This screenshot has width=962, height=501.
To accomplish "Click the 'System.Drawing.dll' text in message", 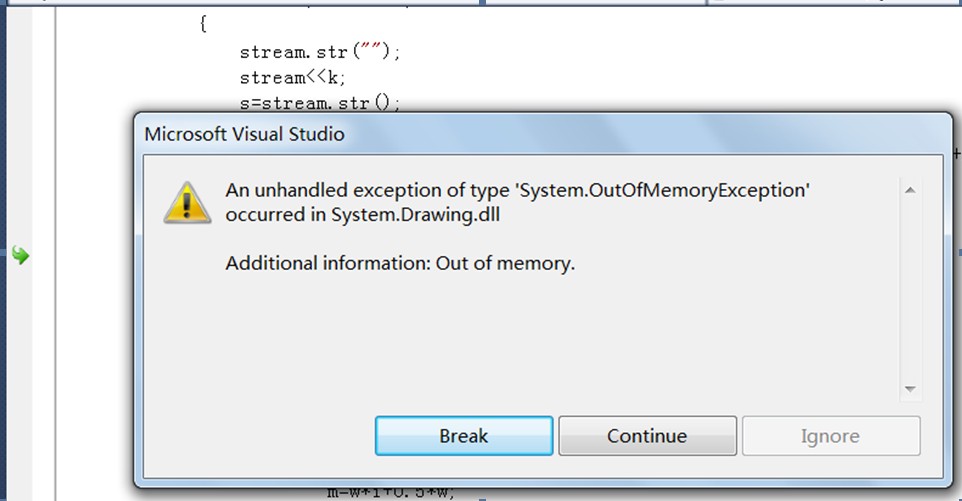I will pos(415,215).
